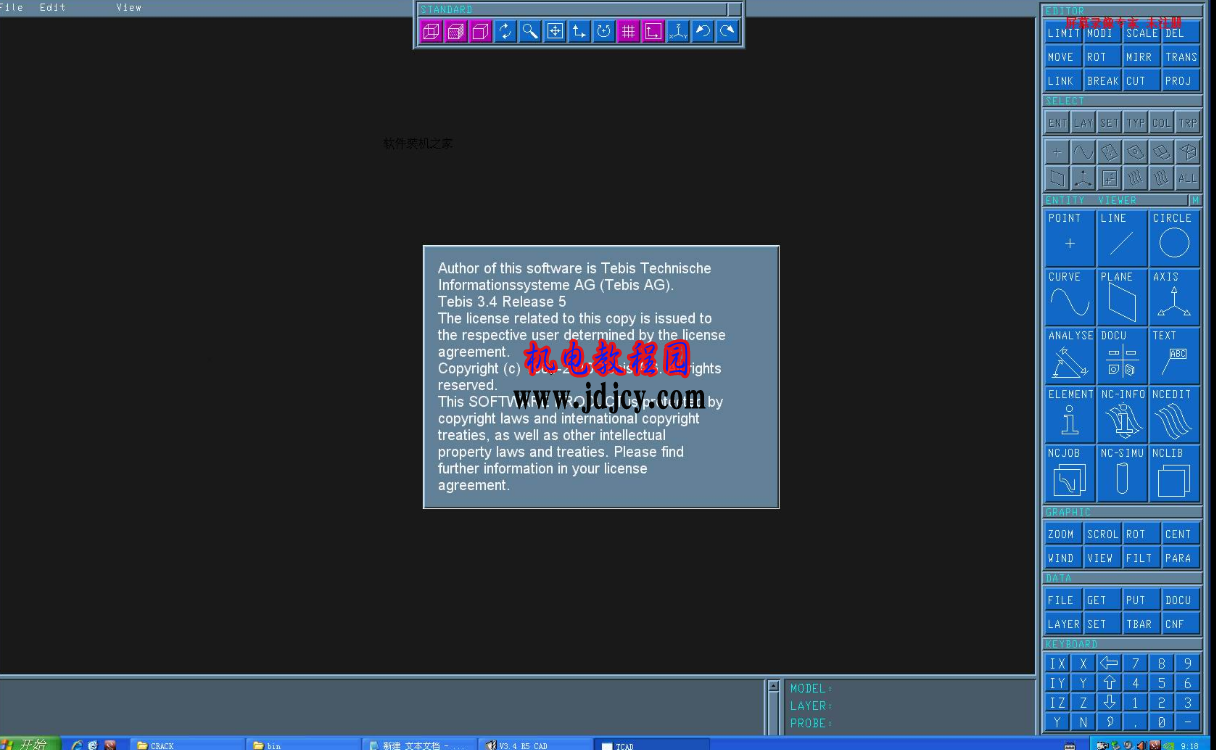Switch to the bin folder taskbar button
This screenshot has height=750, width=1216.
pos(303,745)
